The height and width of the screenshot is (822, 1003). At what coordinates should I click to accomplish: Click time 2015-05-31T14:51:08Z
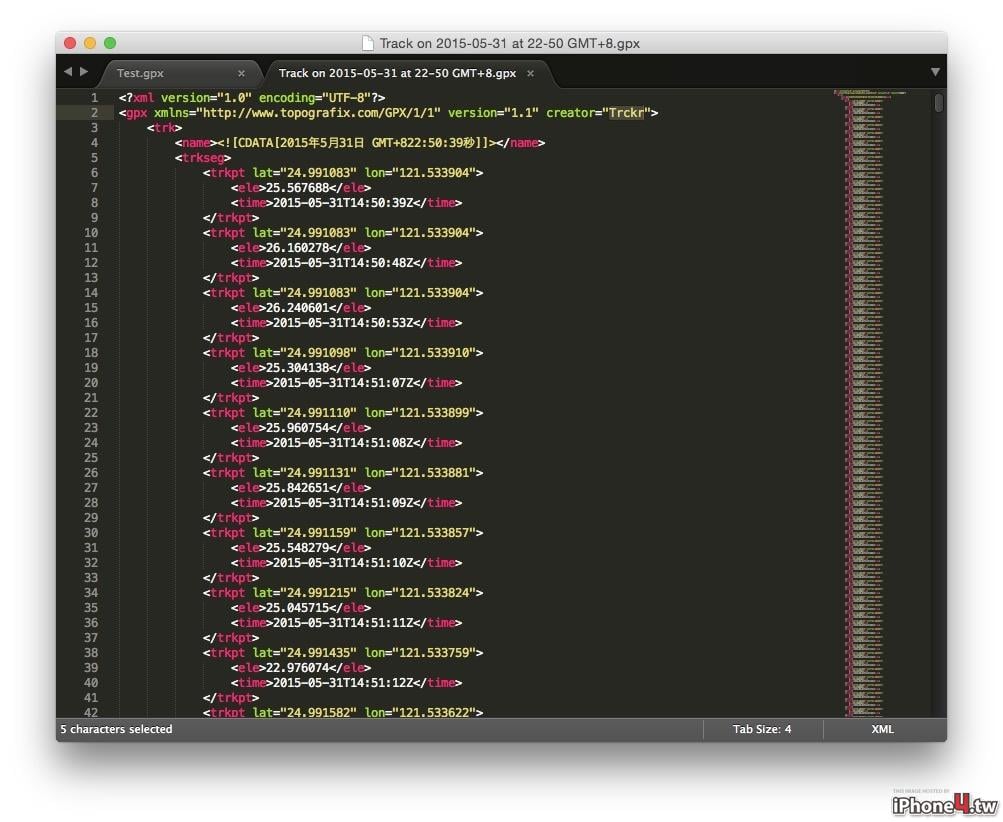343,443
